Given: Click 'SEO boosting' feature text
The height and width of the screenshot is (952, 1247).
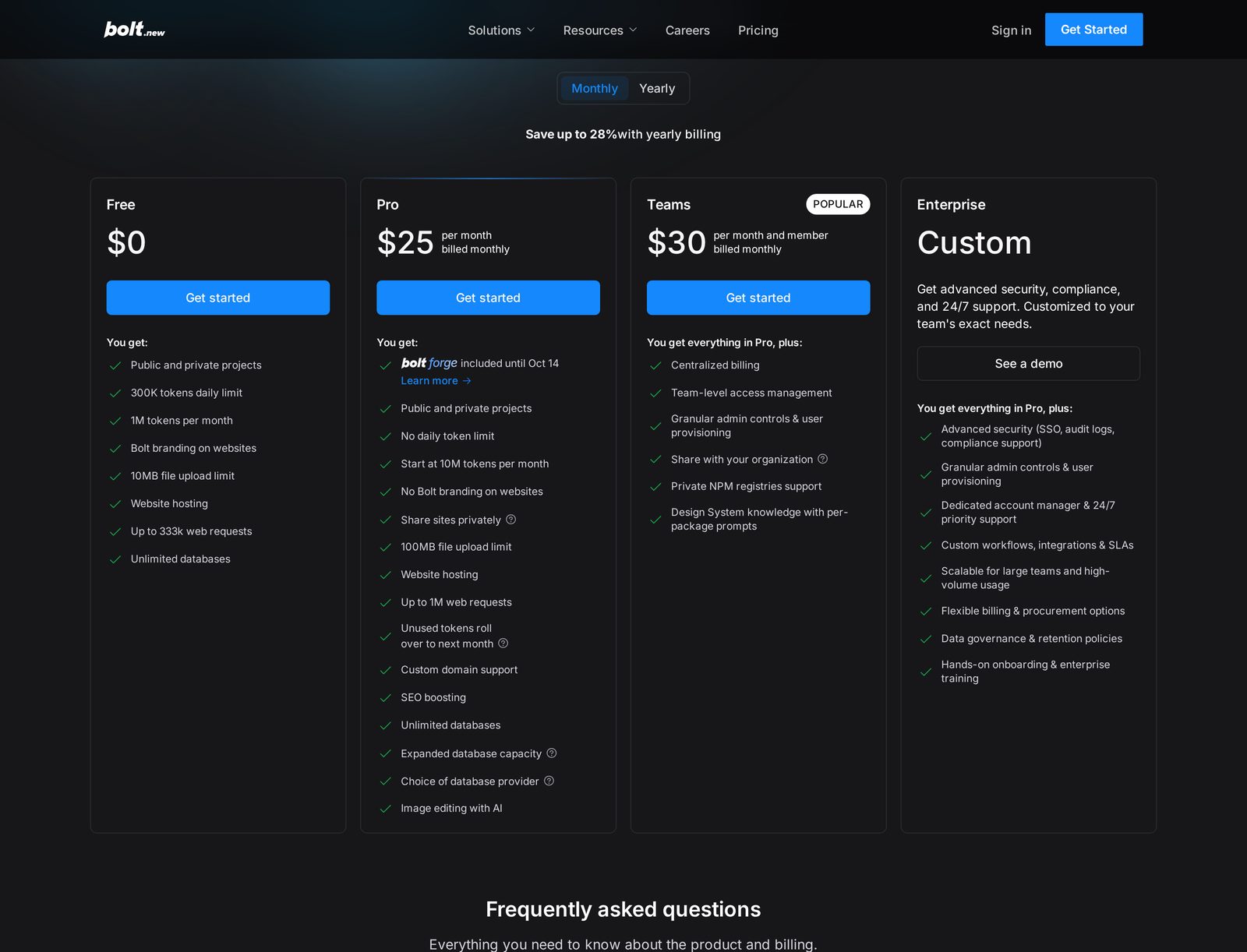Looking at the screenshot, I should pos(433,697).
